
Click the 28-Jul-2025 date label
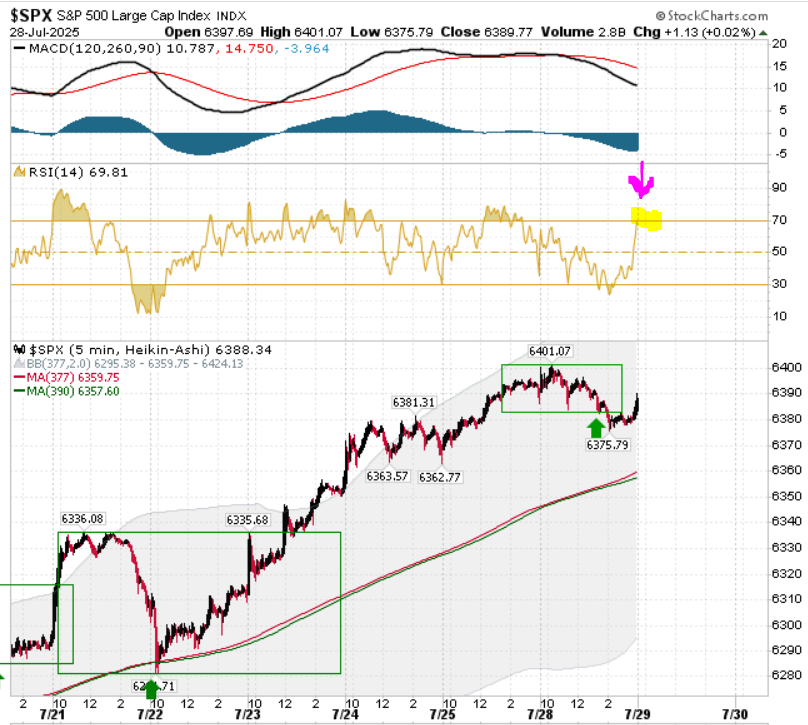coord(44,32)
